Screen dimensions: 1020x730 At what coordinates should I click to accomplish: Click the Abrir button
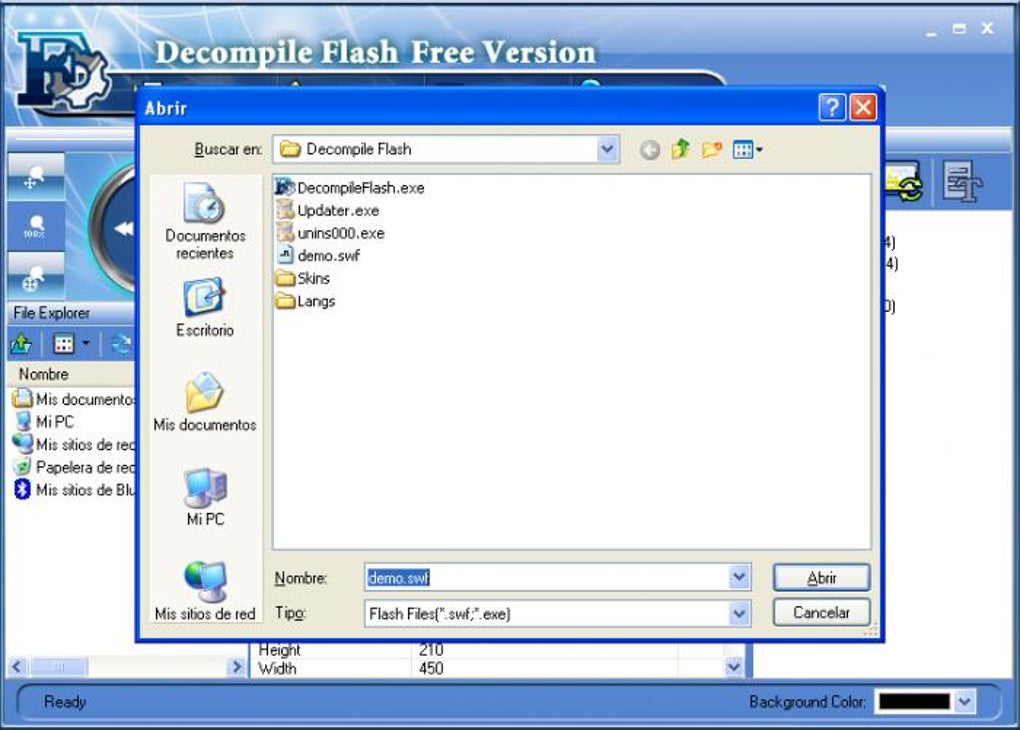click(821, 578)
